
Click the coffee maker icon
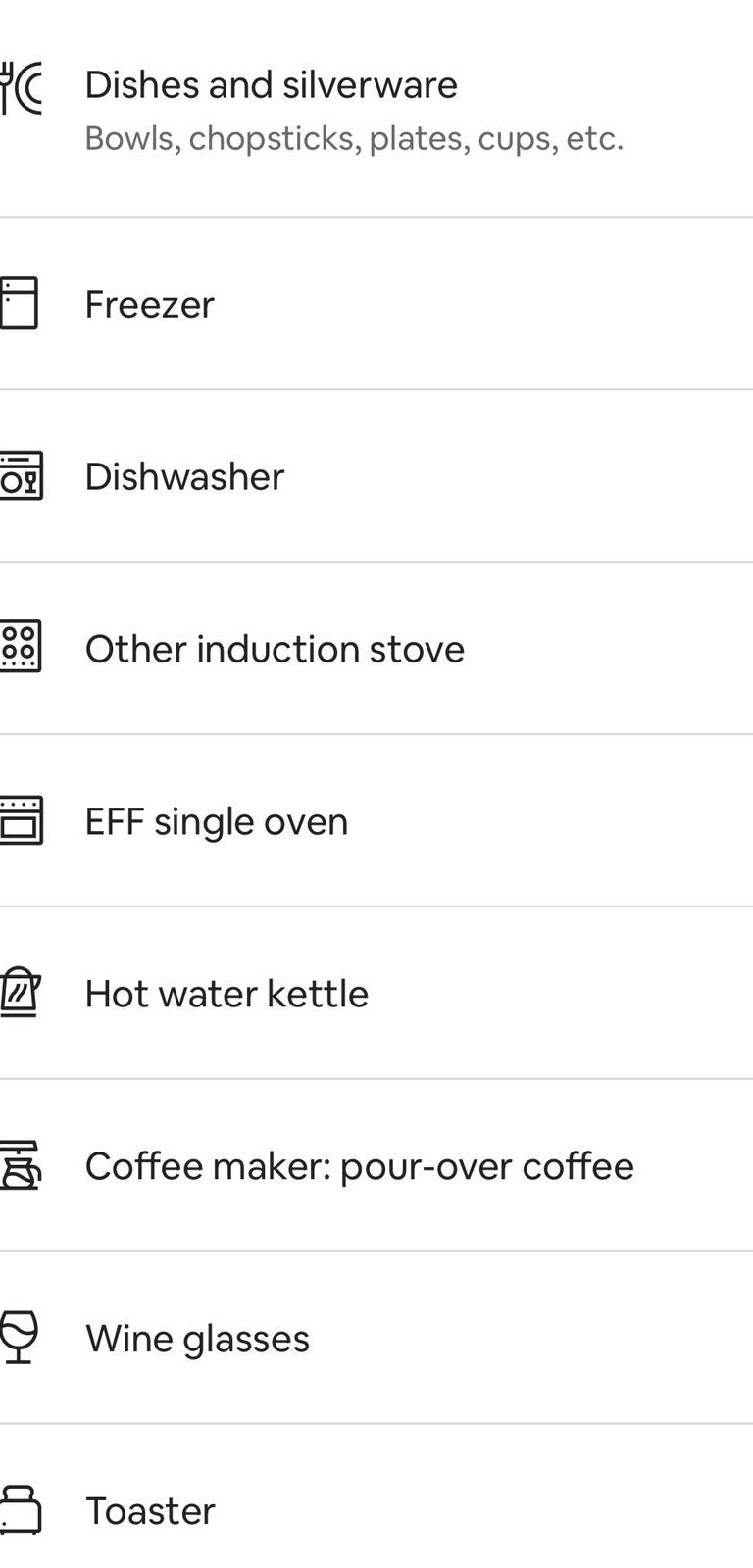point(20,1165)
